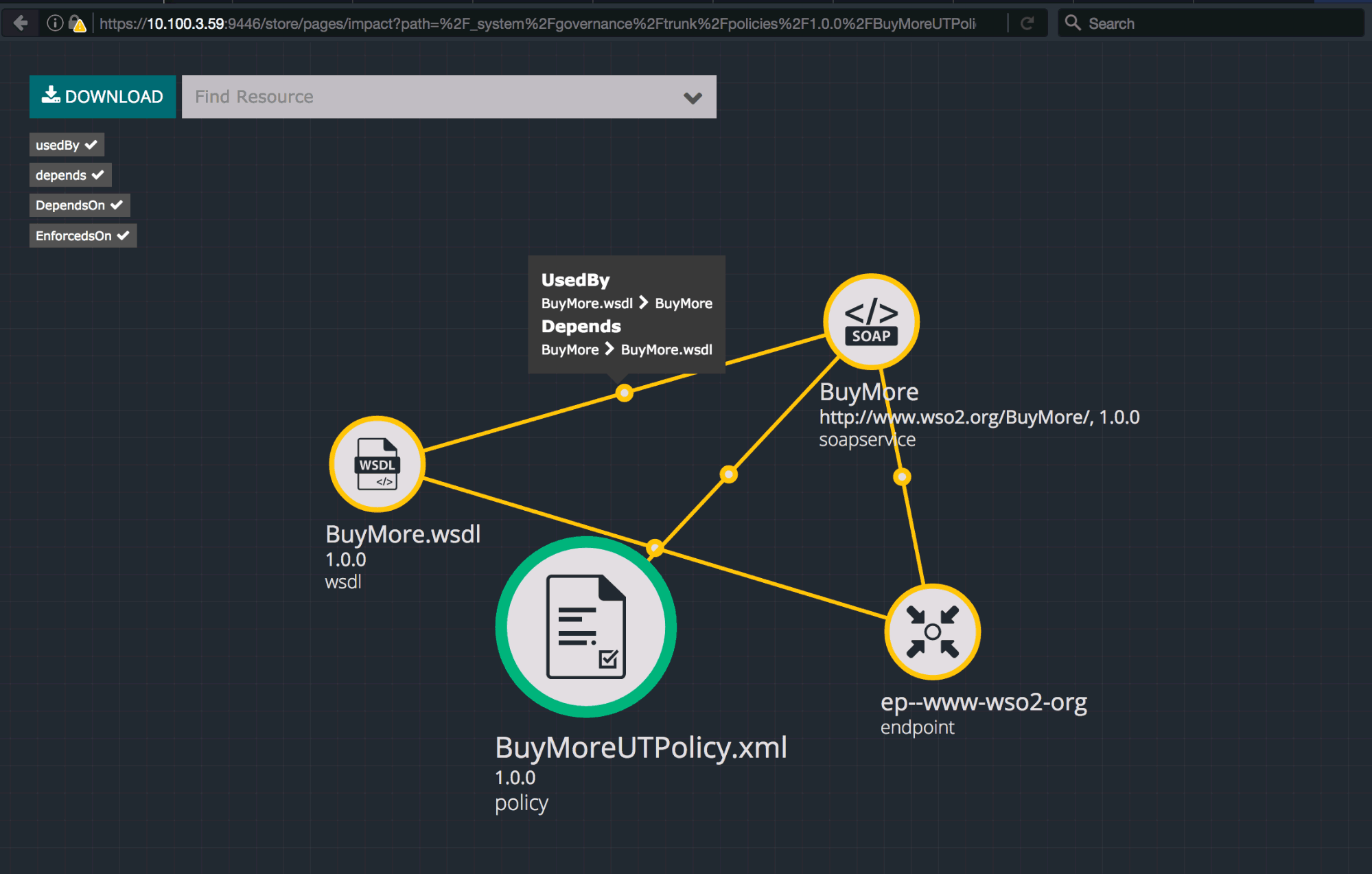Click the BuyMoreUTPolicy.xml label text

click(x=641, y=748)
